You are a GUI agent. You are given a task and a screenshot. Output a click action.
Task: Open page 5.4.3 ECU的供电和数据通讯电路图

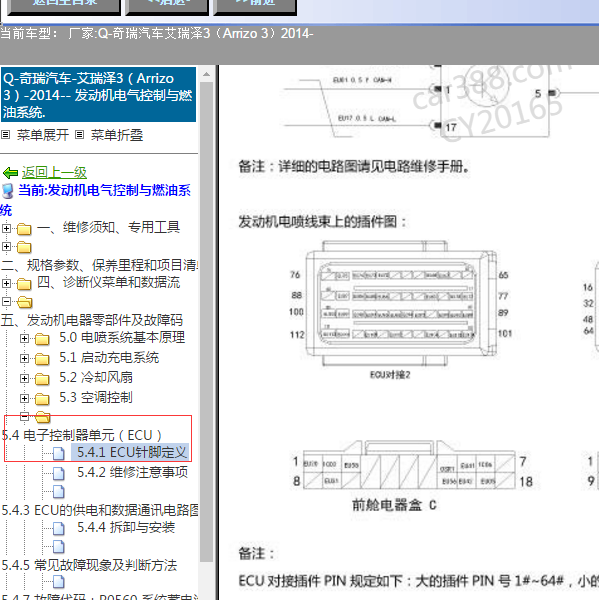[100, 510]
